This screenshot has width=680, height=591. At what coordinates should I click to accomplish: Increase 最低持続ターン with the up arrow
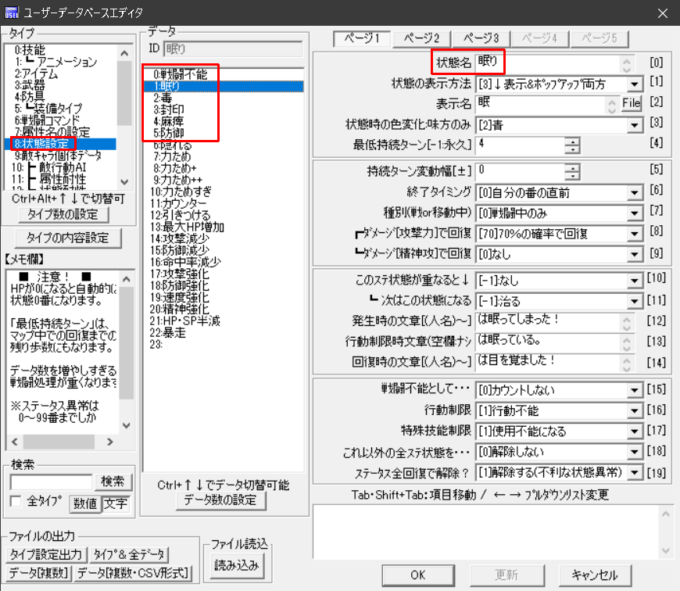coord(572,142)
